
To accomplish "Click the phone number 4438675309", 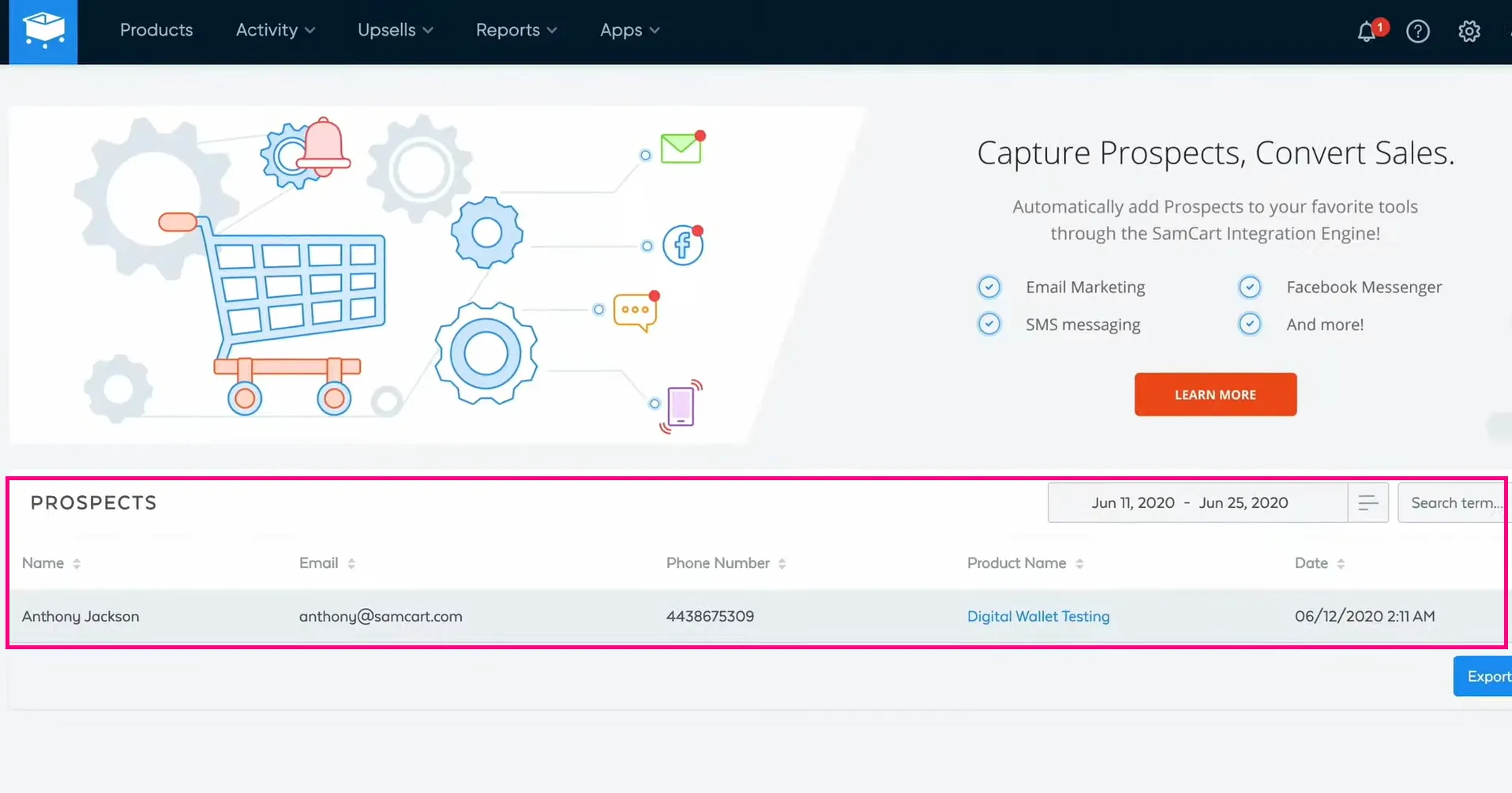I will pyautogui.click(x=710, y=616).
